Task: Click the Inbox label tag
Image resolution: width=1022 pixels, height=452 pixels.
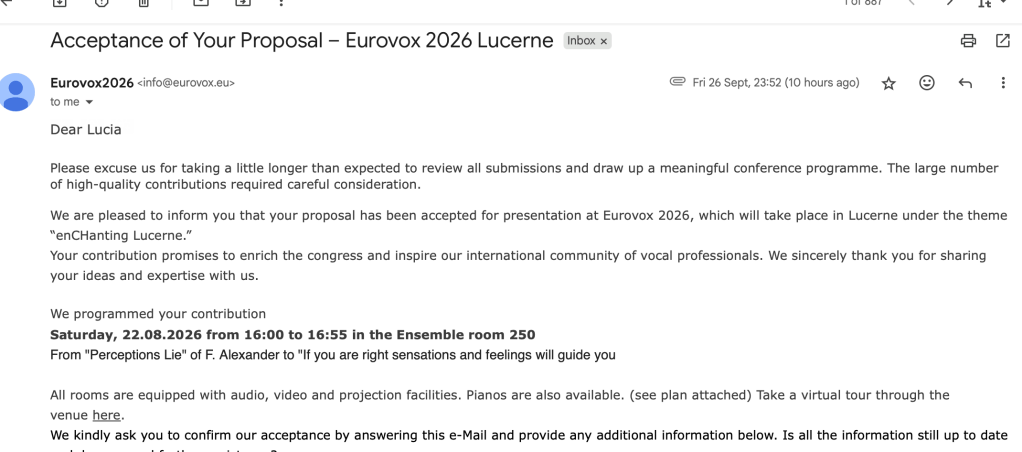Action: click(581, 41)
